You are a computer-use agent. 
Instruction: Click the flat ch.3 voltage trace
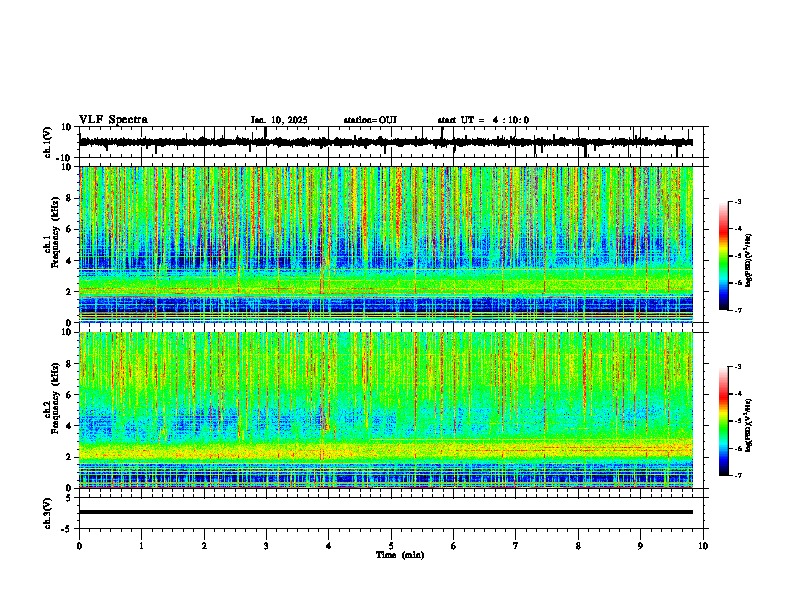point(386,512)
